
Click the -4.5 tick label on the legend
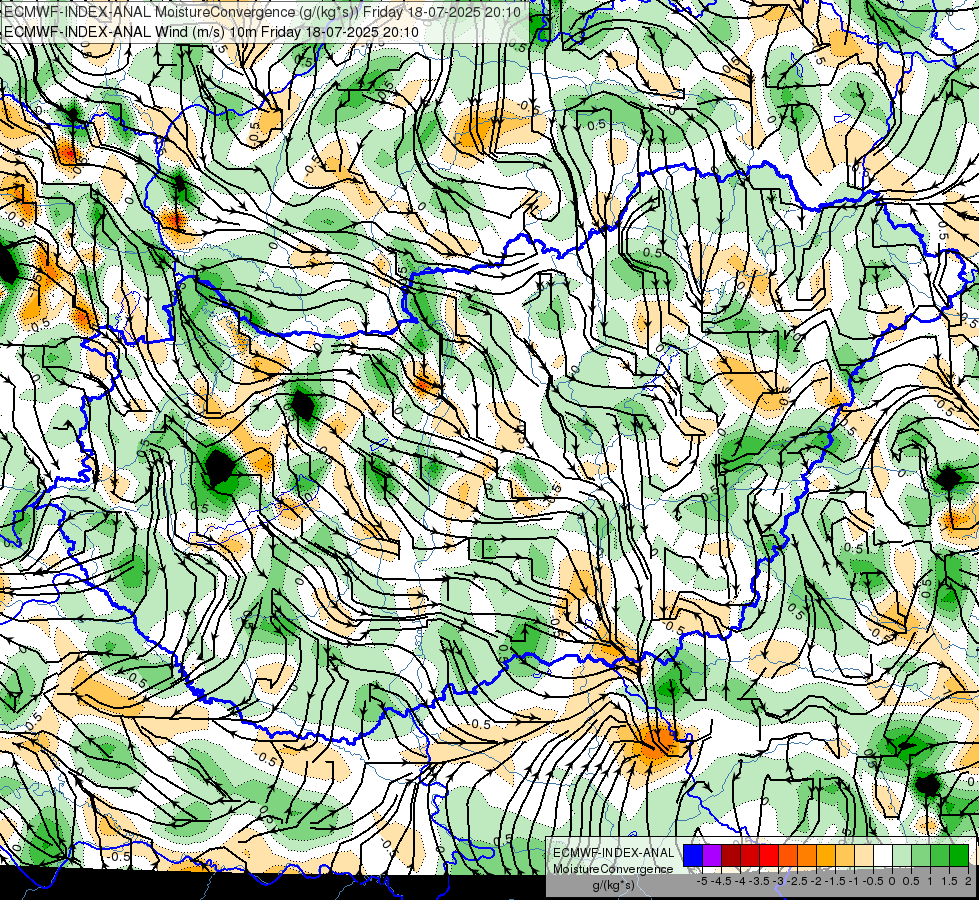click(x=722, y=881)
